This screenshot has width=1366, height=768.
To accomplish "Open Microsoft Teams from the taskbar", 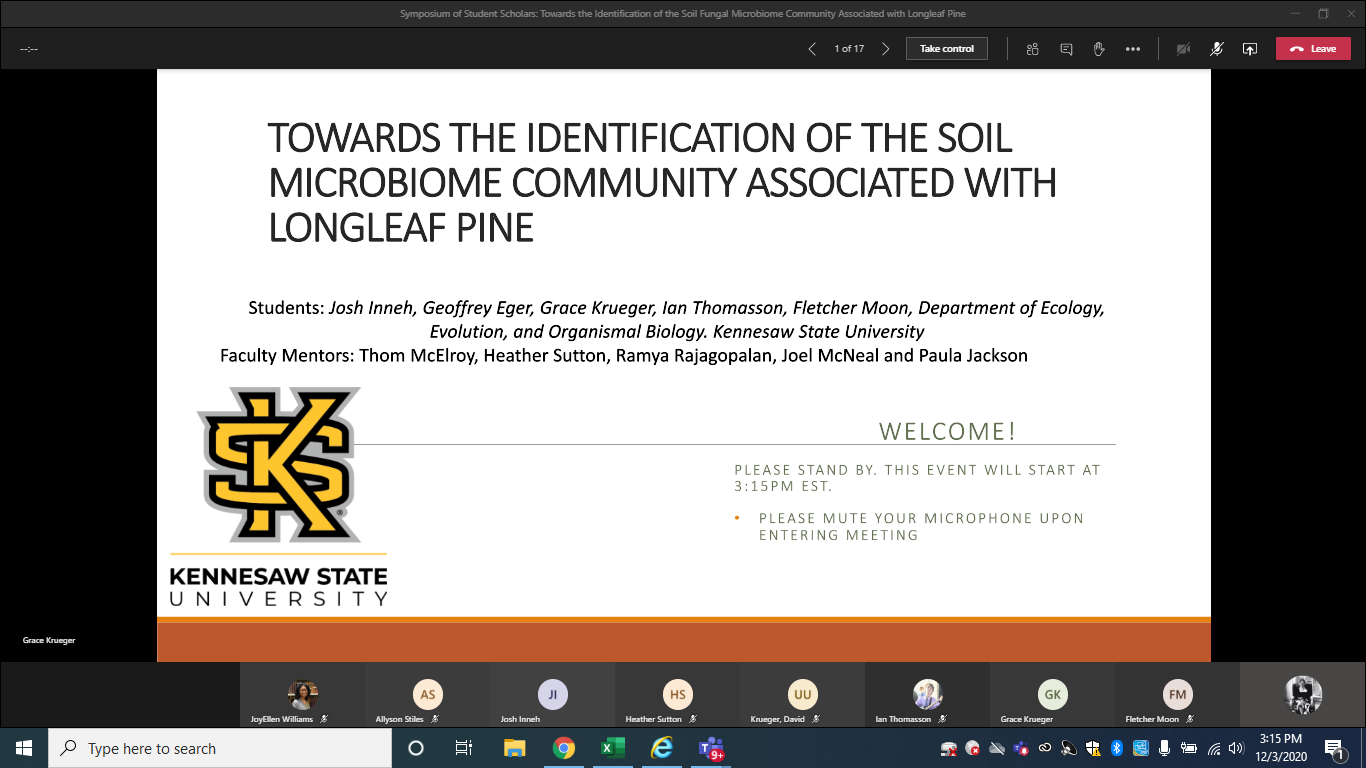I will tap(711, 748).
